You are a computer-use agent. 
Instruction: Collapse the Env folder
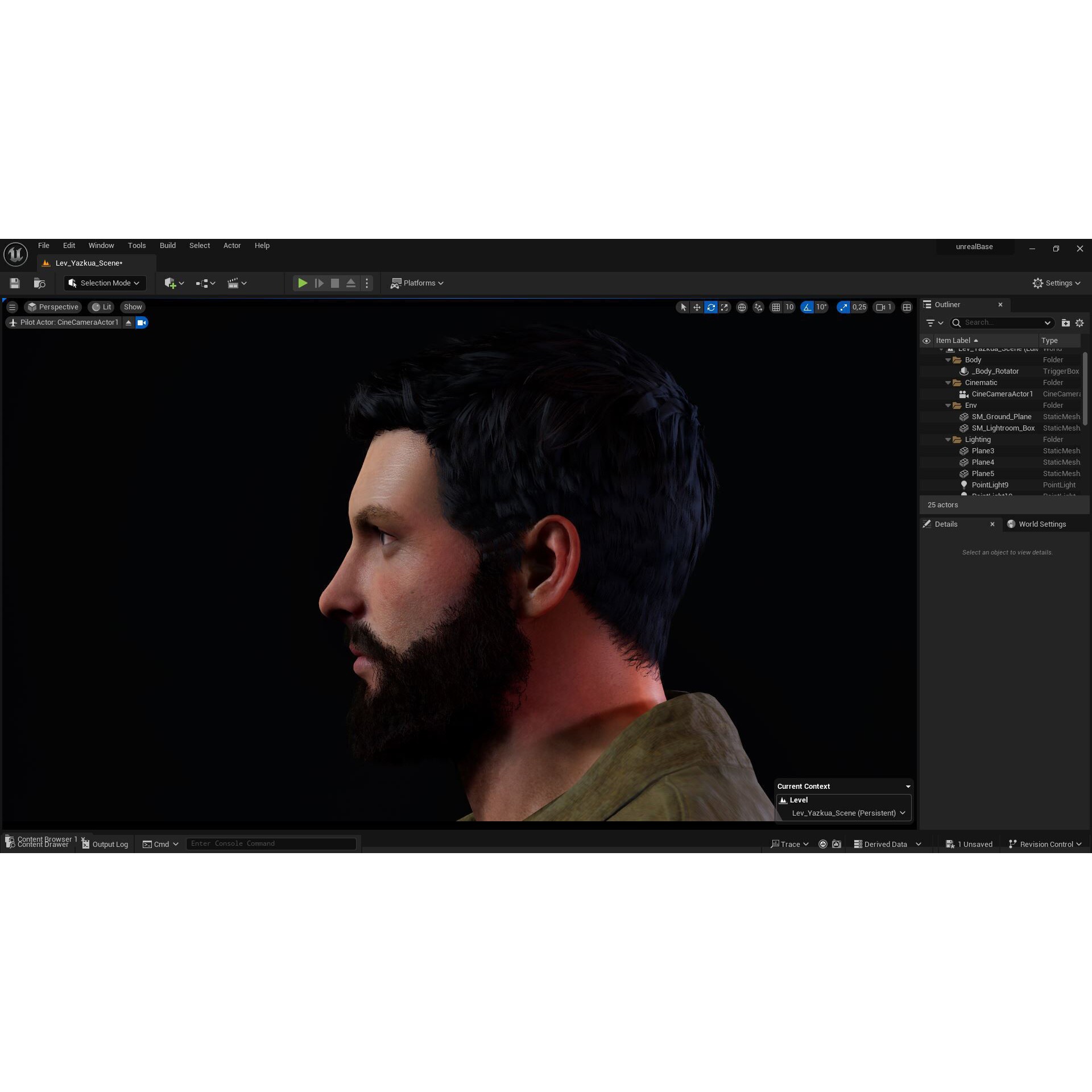point(948,406)
